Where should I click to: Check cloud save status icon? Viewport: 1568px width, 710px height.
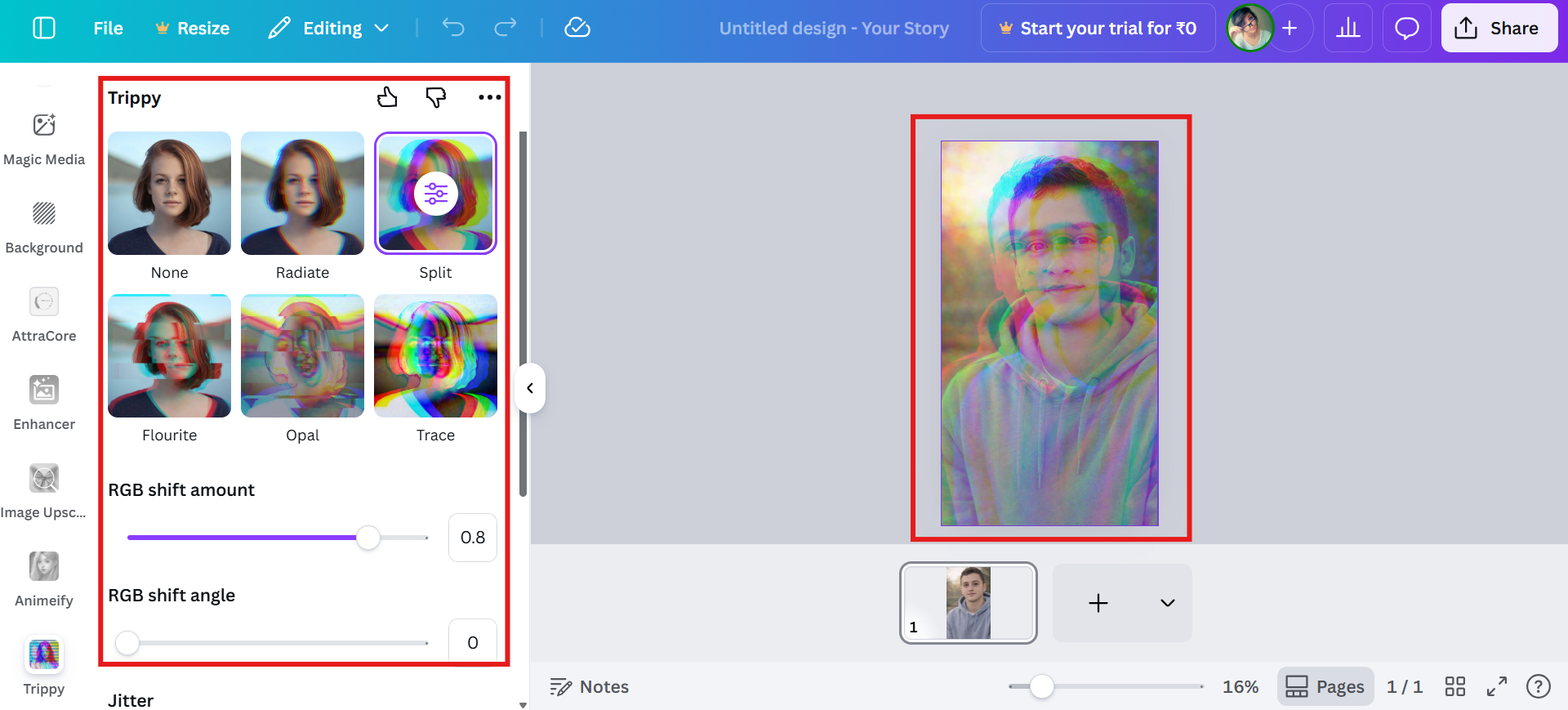577,29
